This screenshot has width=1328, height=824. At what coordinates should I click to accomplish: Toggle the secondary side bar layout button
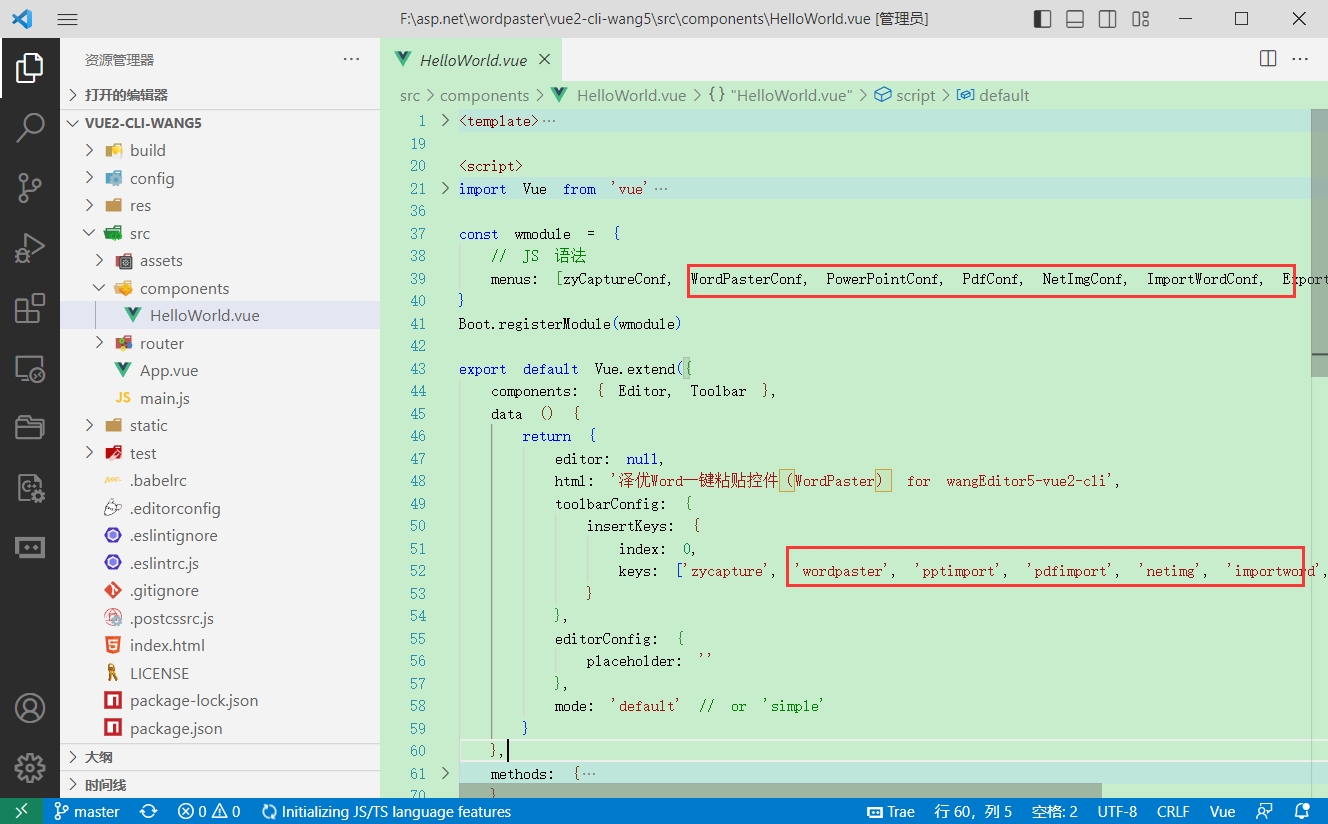tap(1107, 19)
